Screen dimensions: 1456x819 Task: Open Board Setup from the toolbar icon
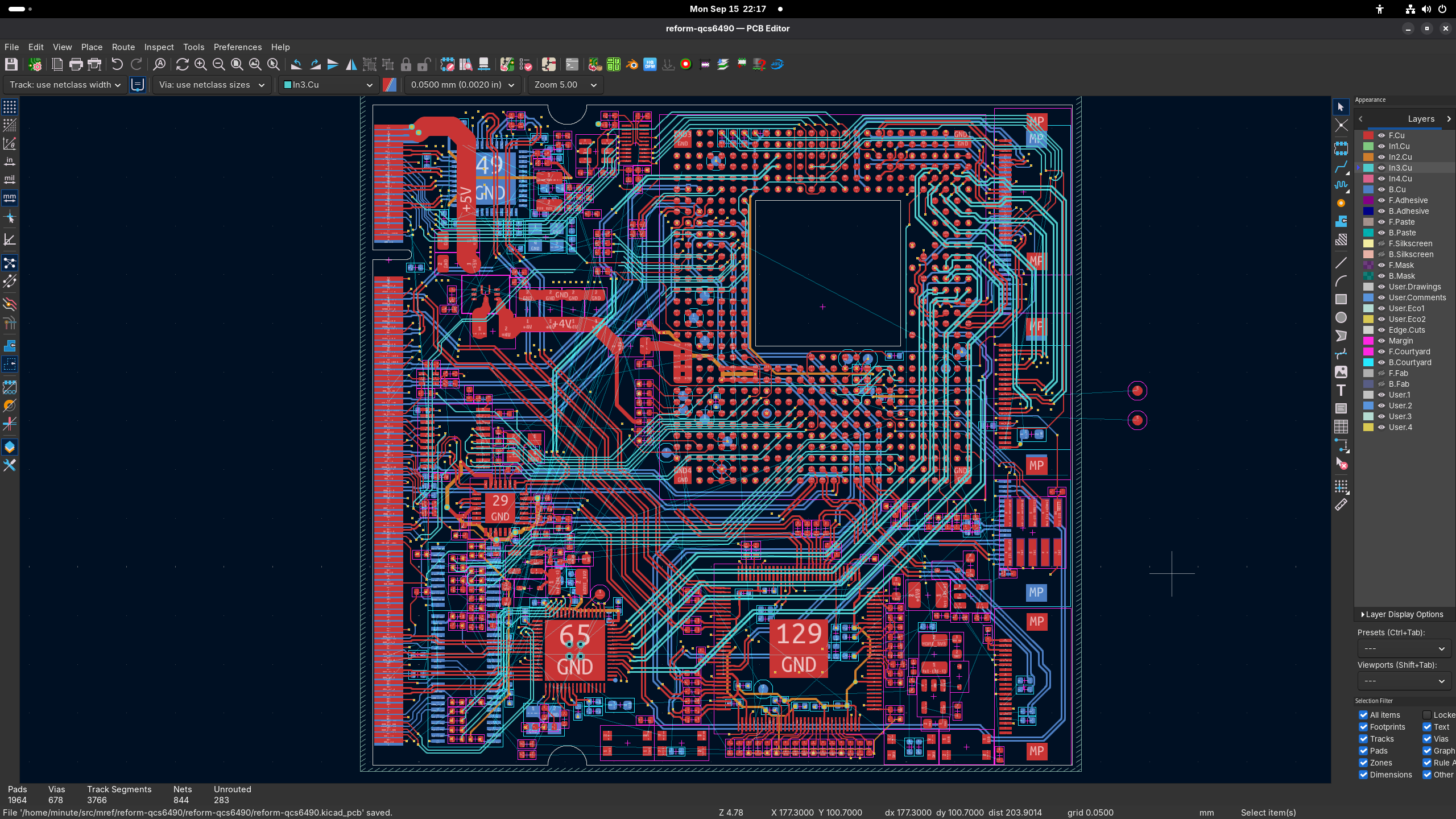click(35, 64)
